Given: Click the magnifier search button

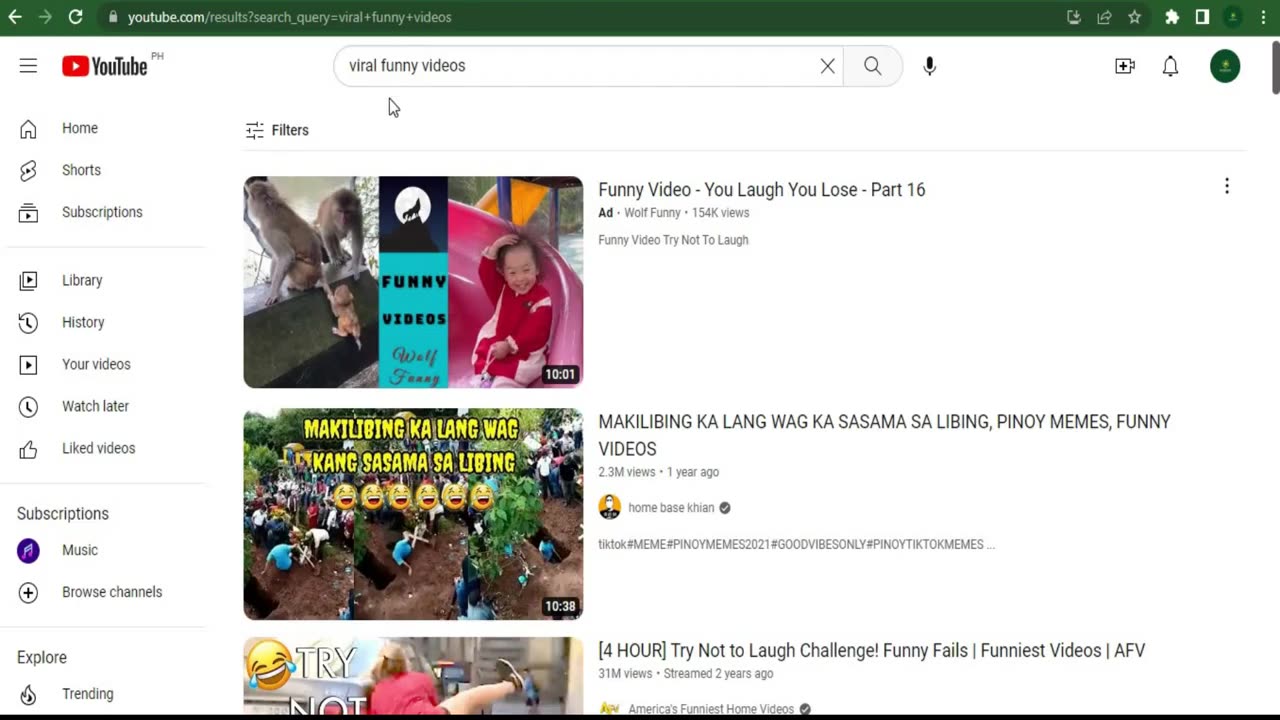Looking at the screenshot, I should tap(873, 66).
